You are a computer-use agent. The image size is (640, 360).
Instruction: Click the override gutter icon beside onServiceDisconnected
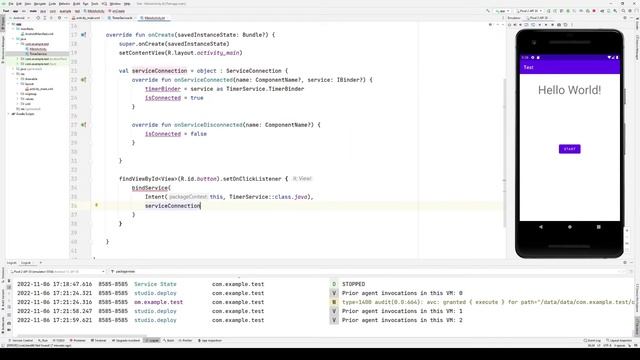[x=83, y=124]
